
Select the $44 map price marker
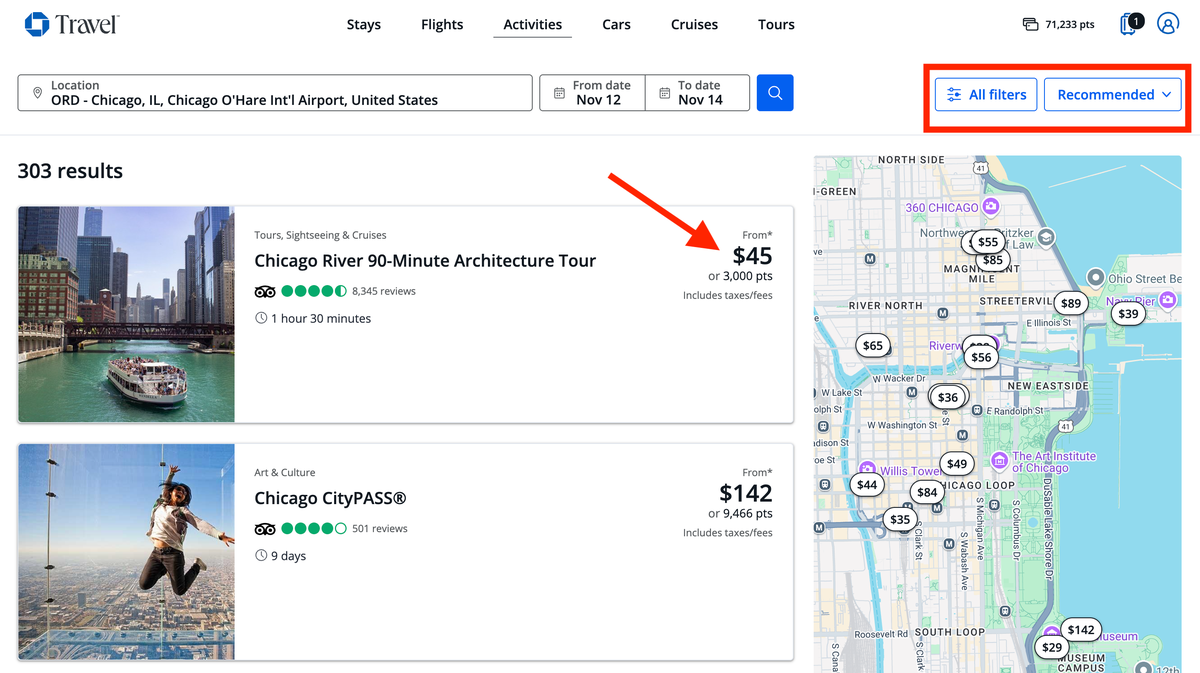(x=867, y=484)
